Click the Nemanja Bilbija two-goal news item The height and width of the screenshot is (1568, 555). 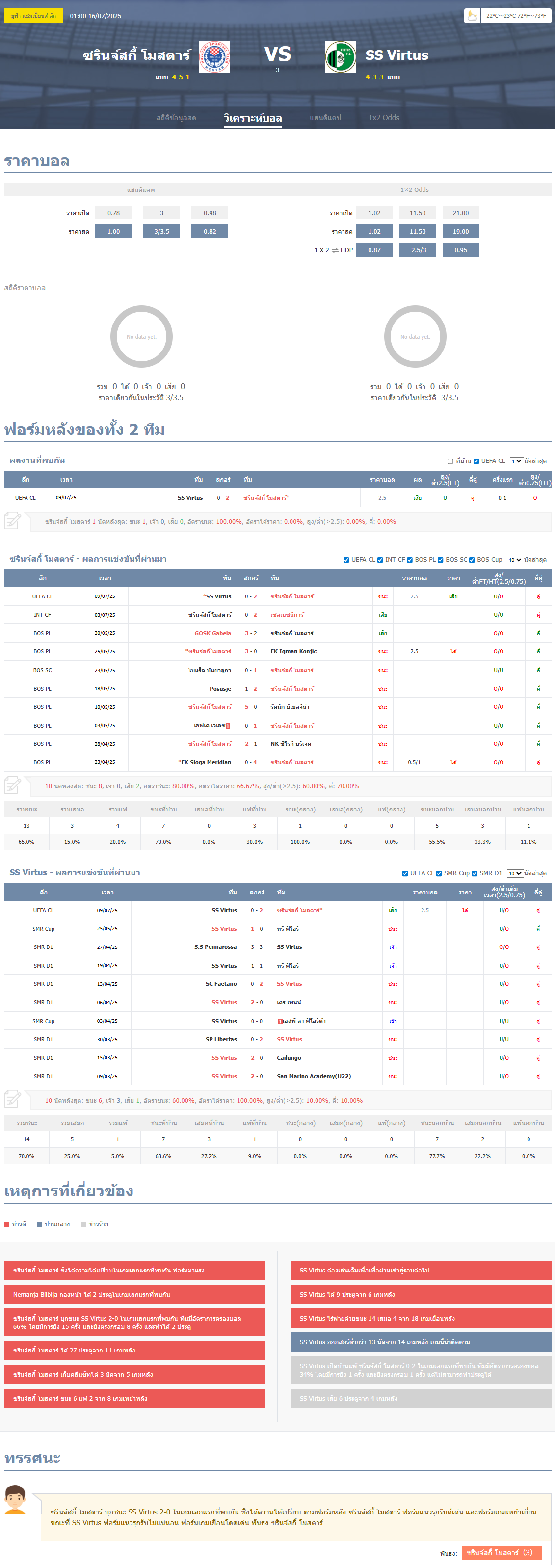134,1294
